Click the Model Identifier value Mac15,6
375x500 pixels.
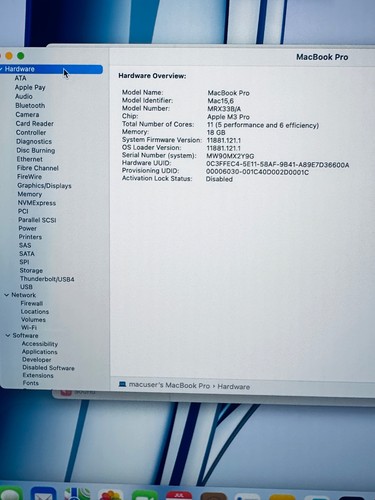(220, 101)
